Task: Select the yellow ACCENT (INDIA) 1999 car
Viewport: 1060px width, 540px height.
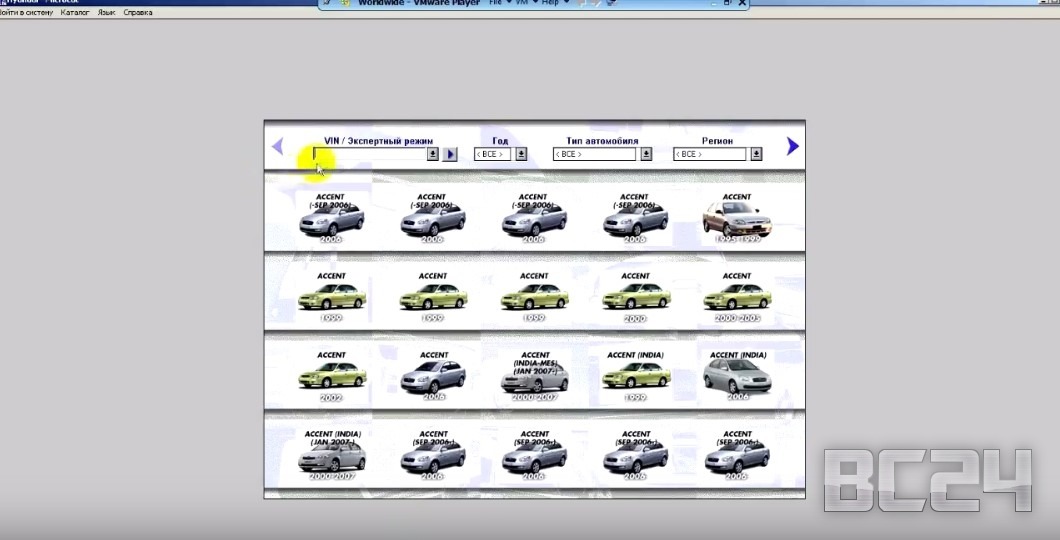Action: click(x=636, y=375)
